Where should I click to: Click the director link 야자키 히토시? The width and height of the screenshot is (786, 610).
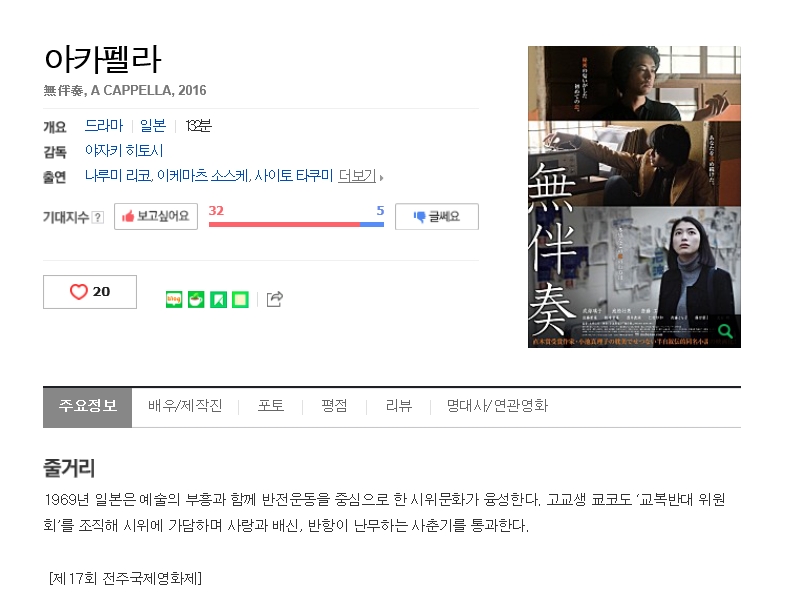[124, 150]
